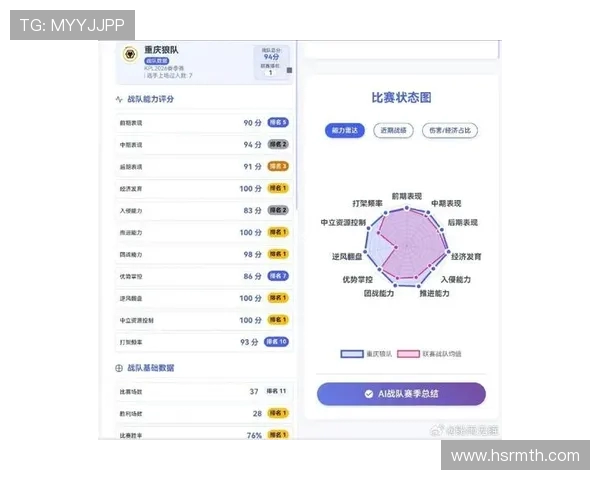This screenshot has height=480, width=600.
Task: Click the 76% win rate value
Action: [254, 435]
